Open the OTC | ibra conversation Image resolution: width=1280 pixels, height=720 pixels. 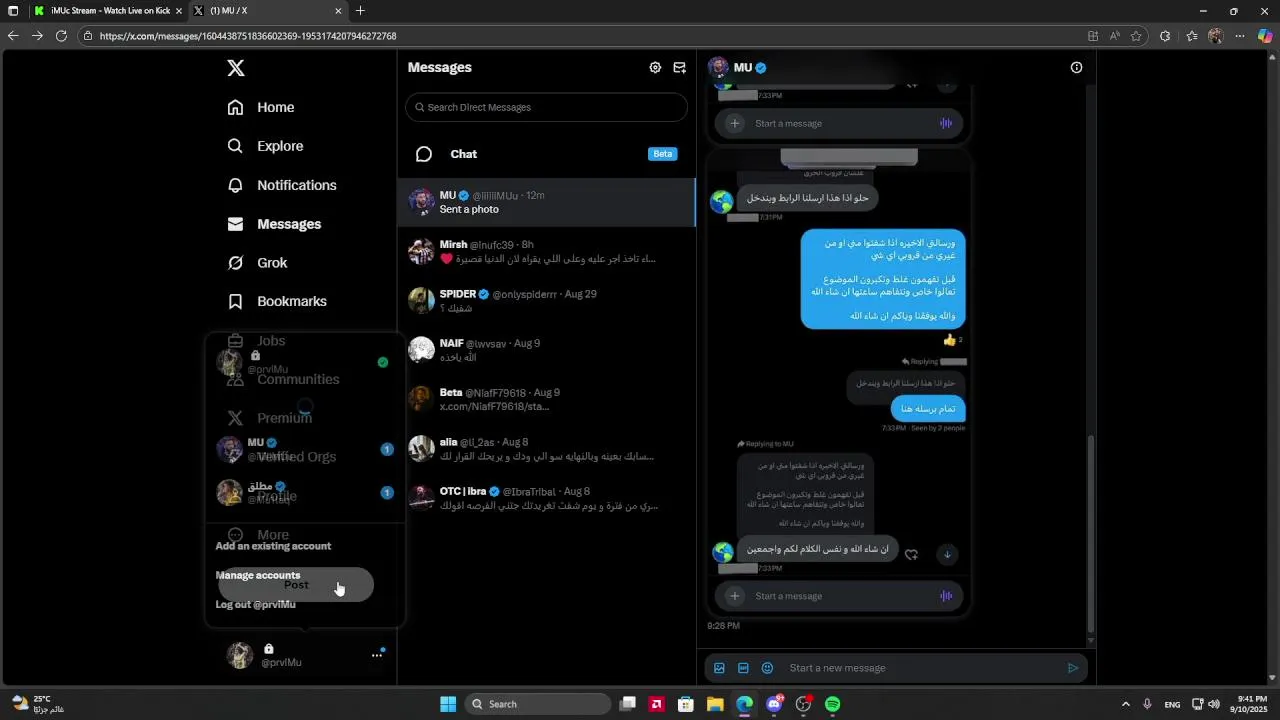tap(546, 498)
